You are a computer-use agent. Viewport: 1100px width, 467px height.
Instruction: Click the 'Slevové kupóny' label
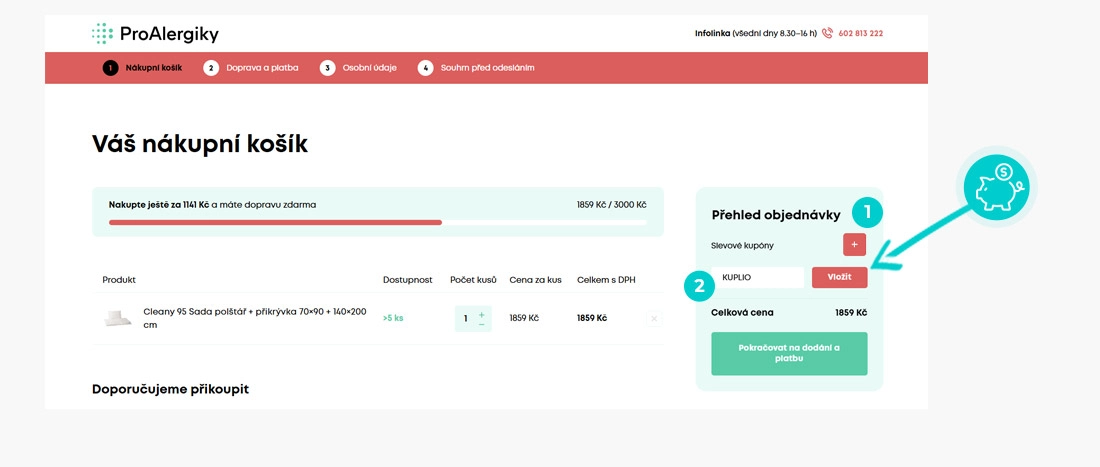pyautogui.click(x=743, y=245)
